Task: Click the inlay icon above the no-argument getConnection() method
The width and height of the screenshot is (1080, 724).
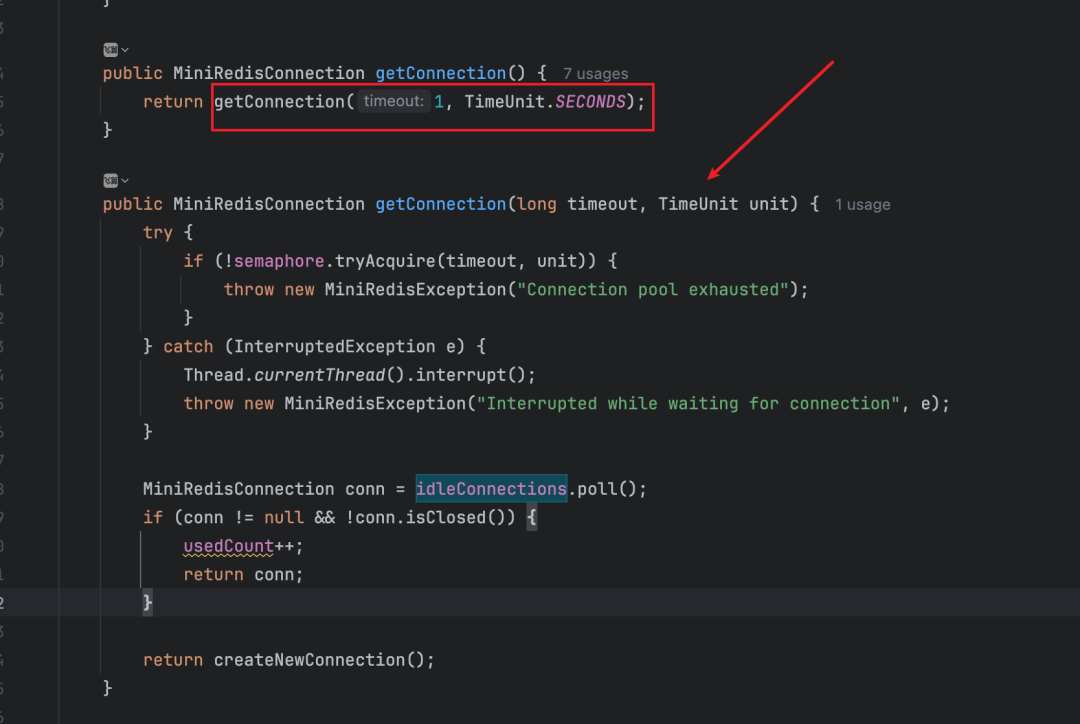Action: coord(110,50)
